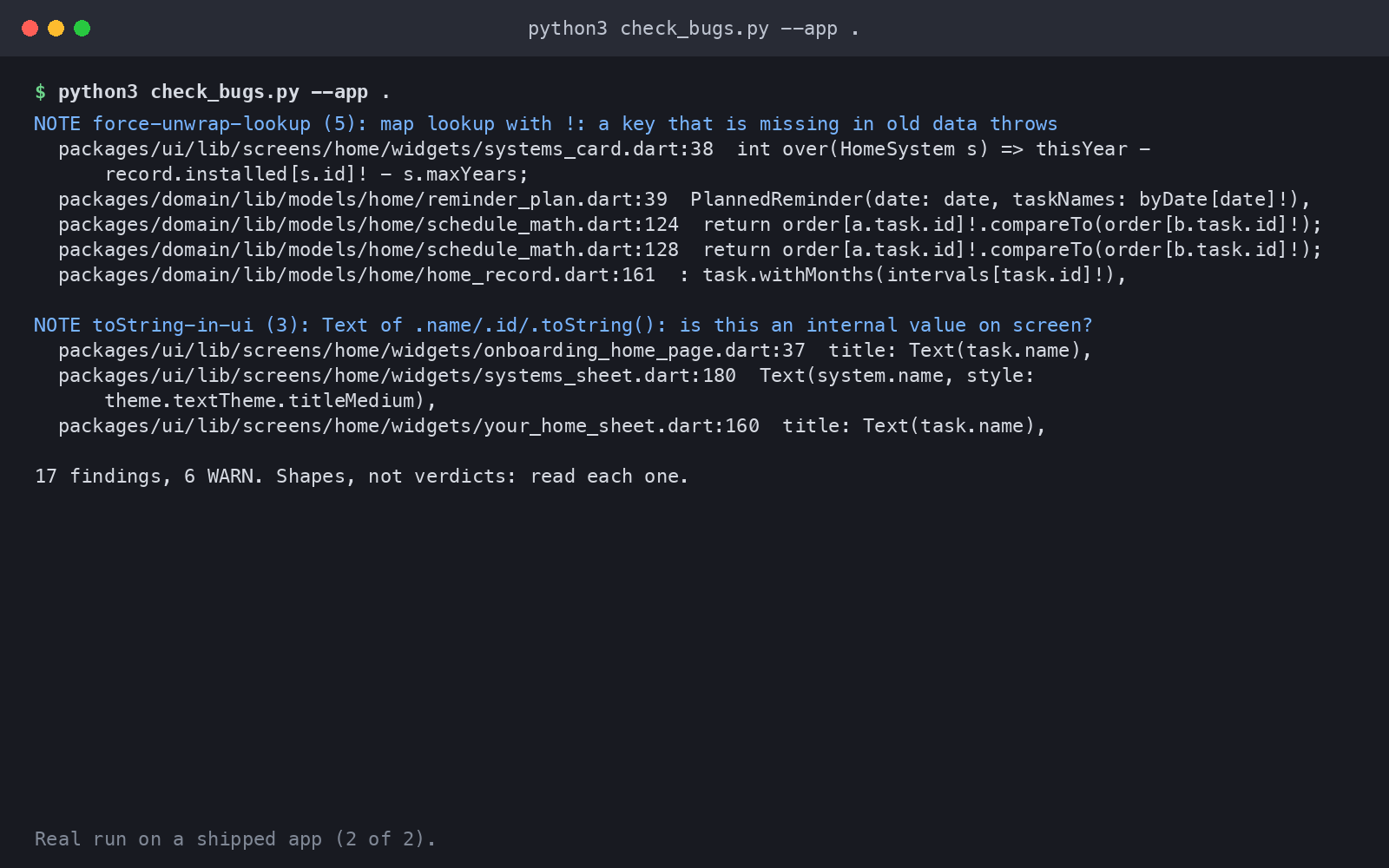Click the 'record.installed[s.id]! - s.maxYears;' continuation line
Viewport: 1389px width, 868px height.
[316, 174]
